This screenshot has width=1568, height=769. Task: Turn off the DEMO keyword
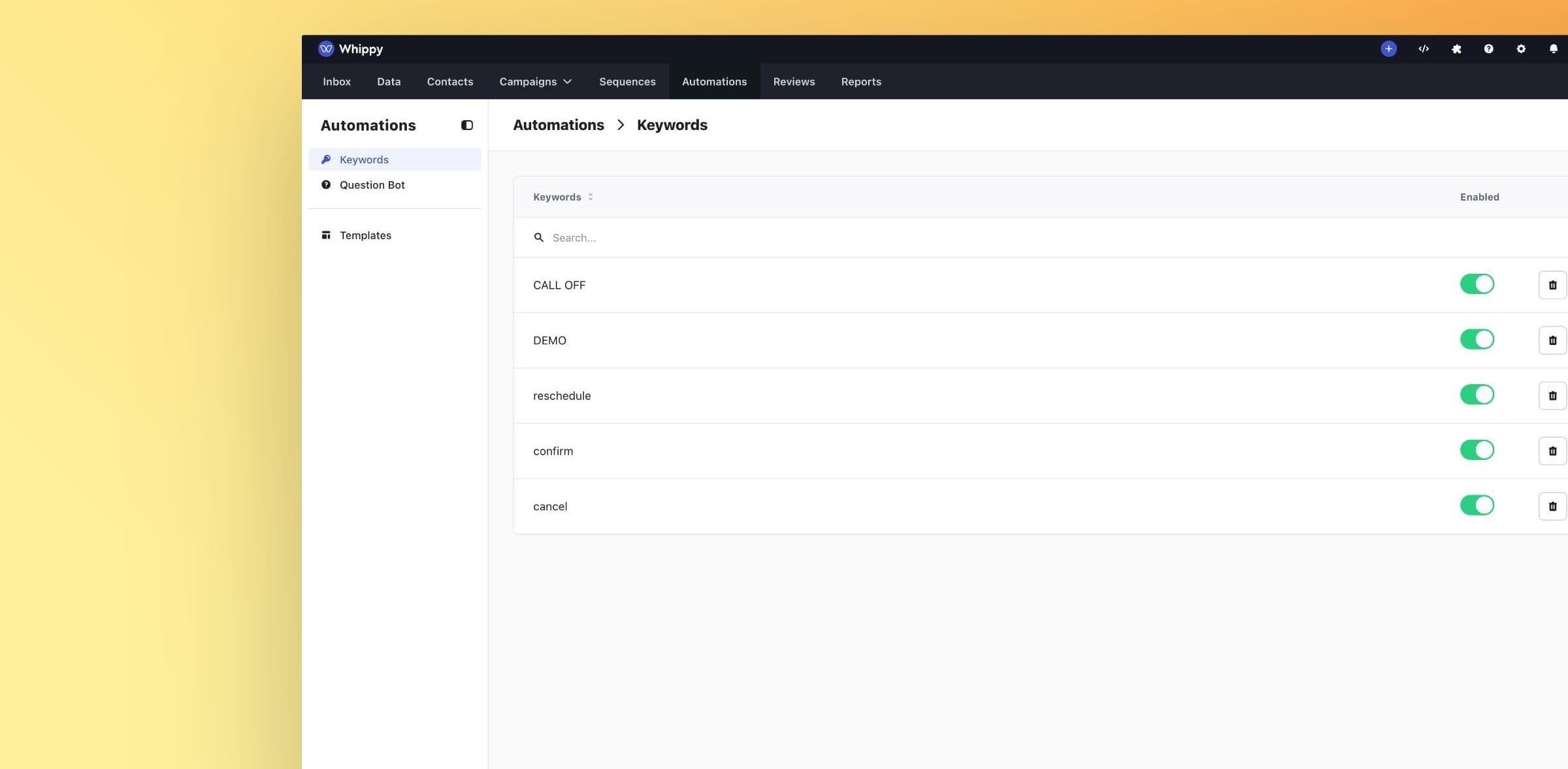(1477, 339)
